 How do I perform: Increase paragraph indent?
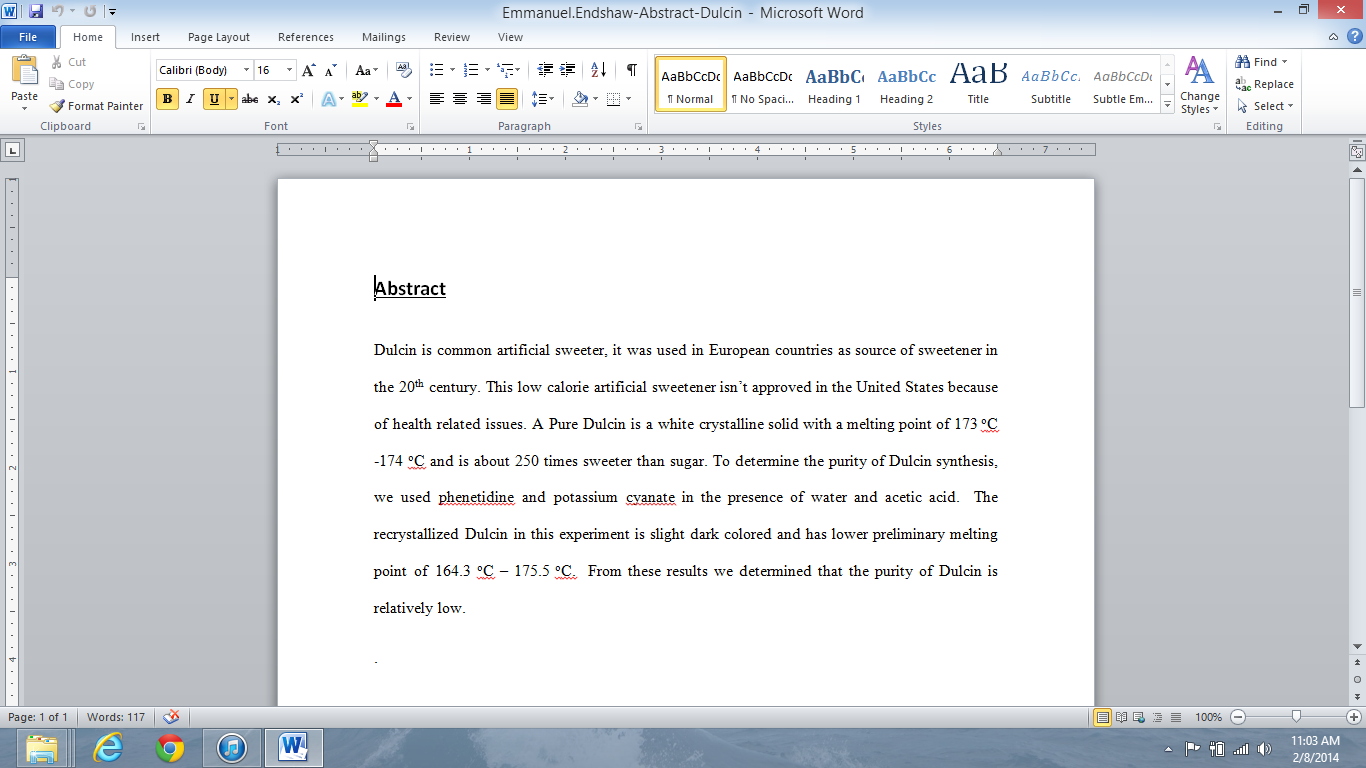[568, 70]
